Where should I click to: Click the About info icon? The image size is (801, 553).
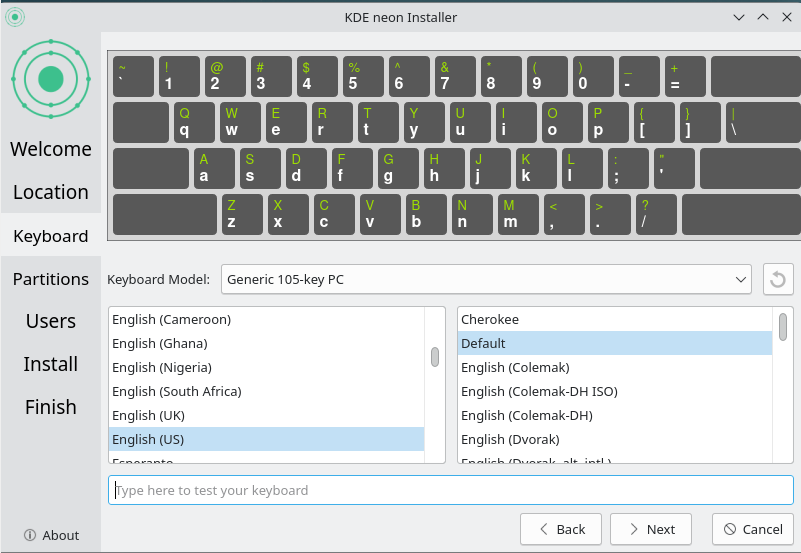click(30, 535)
